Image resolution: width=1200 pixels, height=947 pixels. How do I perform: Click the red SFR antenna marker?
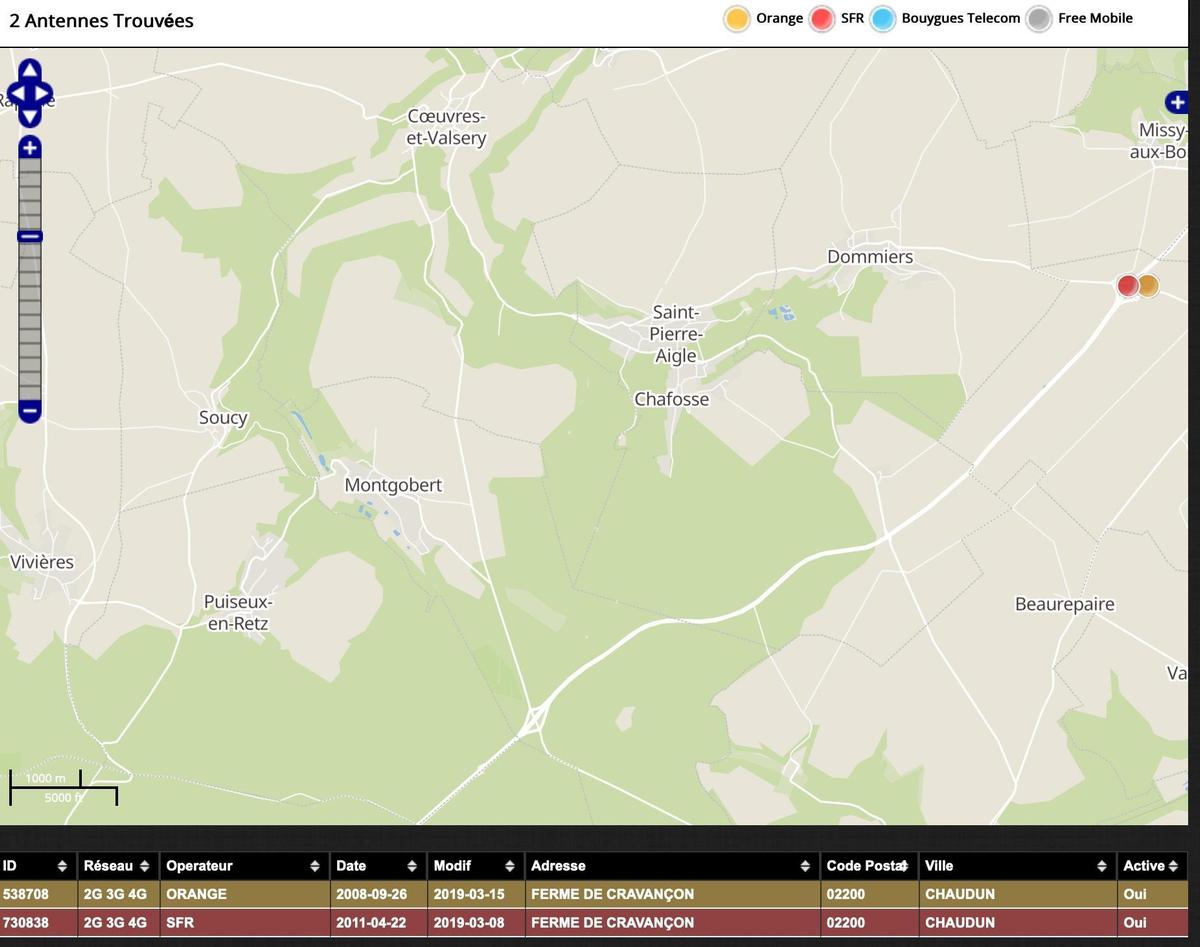[x=1127, y=286]
